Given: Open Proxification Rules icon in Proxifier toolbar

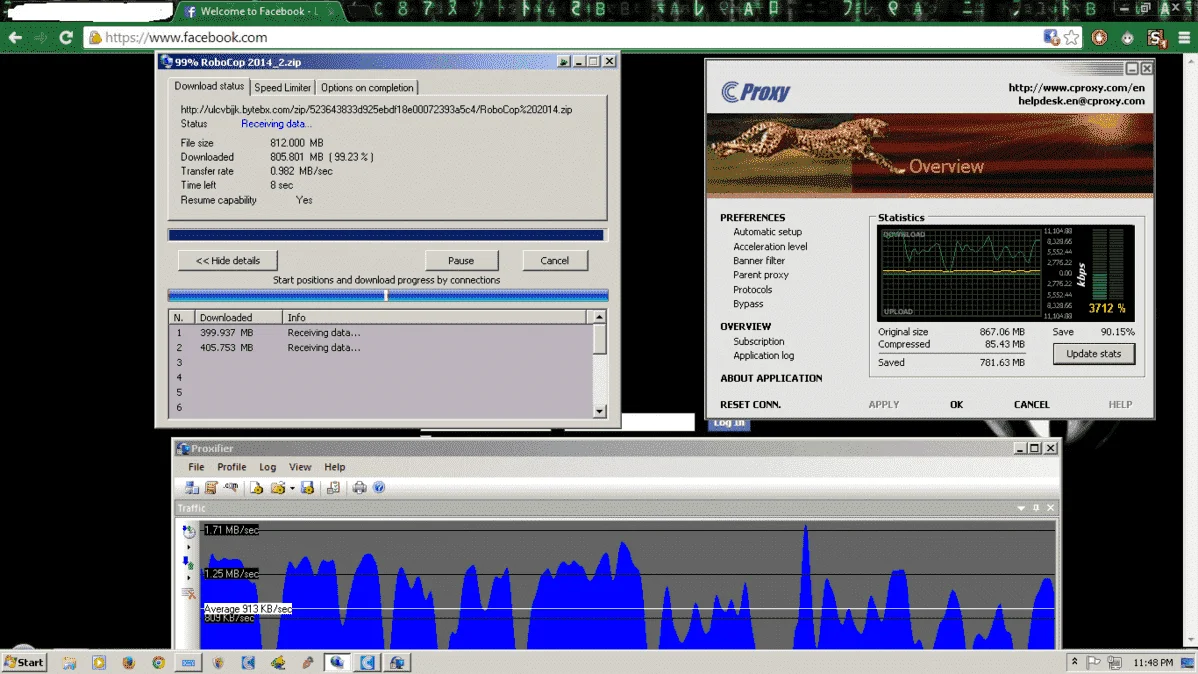Looking at the screenshot, I should click(x=211, y=488).
